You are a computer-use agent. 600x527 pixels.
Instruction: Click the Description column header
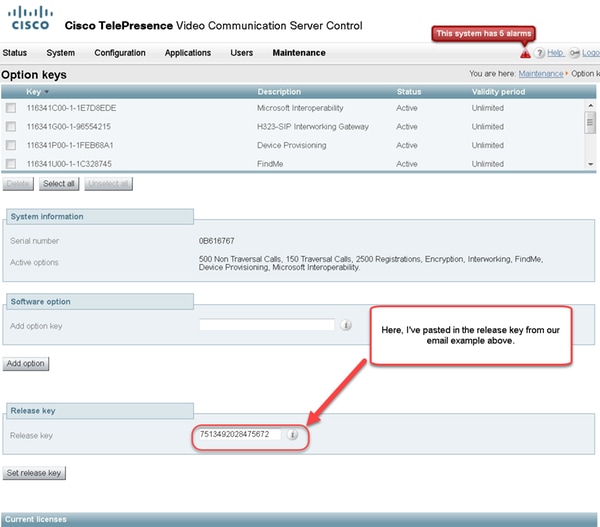(279, 92)
